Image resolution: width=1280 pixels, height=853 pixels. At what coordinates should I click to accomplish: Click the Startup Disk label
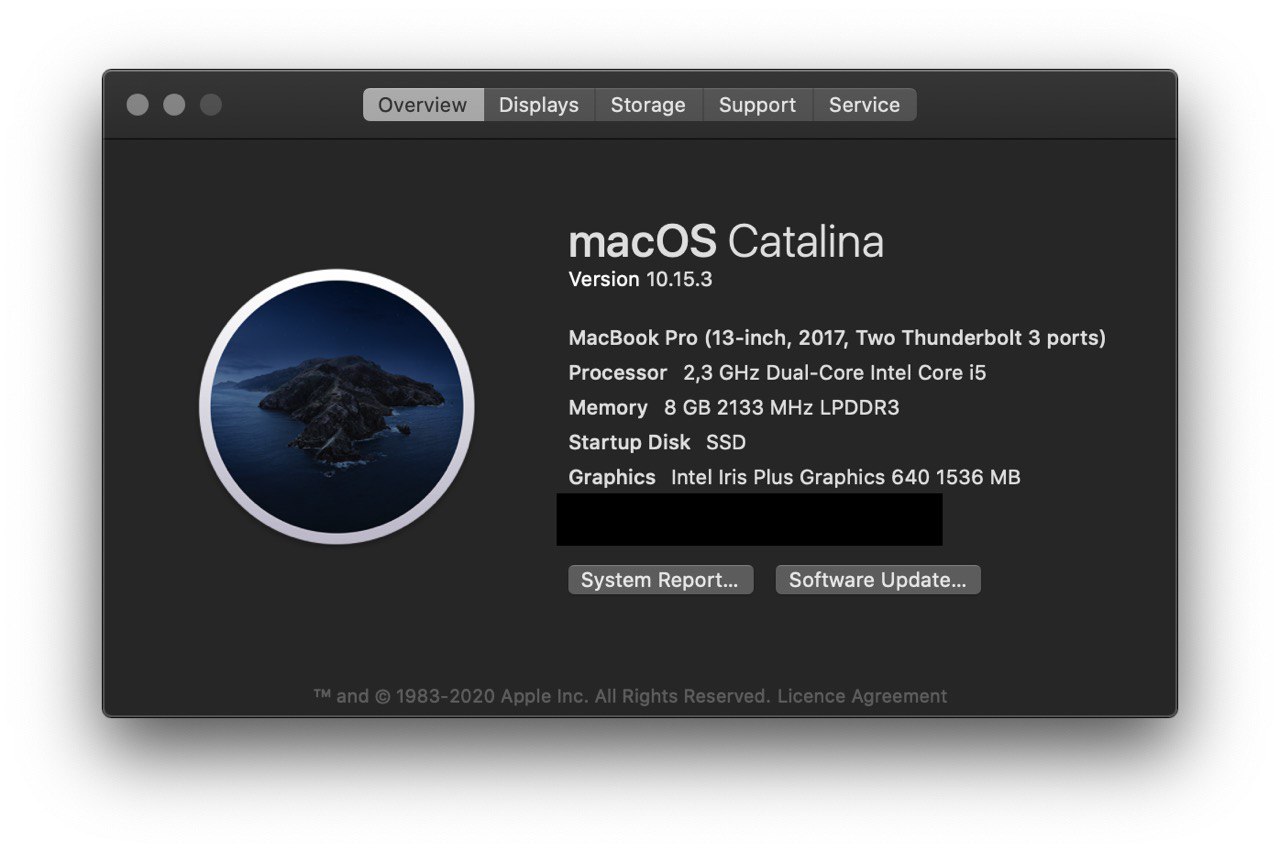[x=629, y=442]
